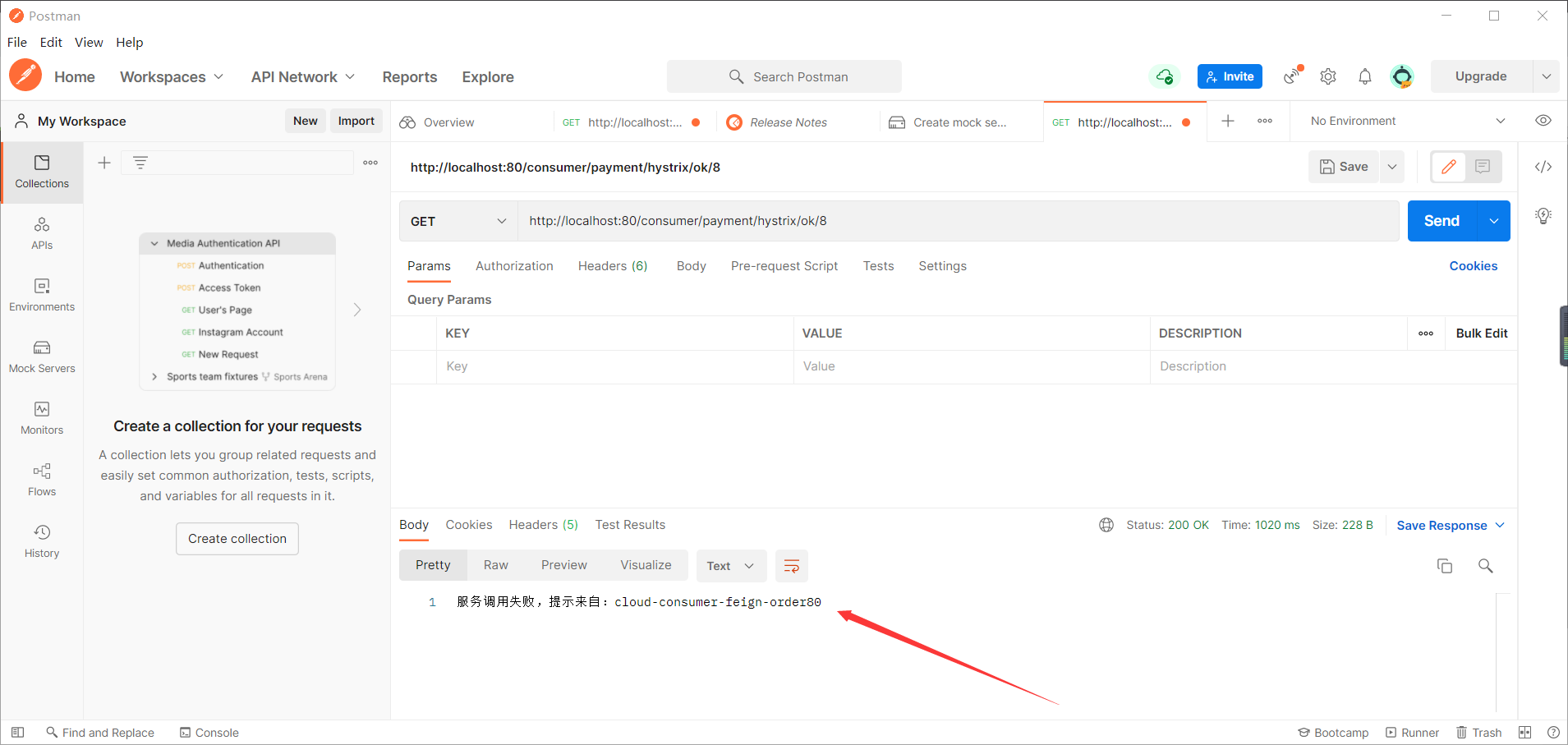Image resolution: width=1568 pixels, height=745 pixels.
Task: Open tab bar more options dots
Action: (1265, 121)
